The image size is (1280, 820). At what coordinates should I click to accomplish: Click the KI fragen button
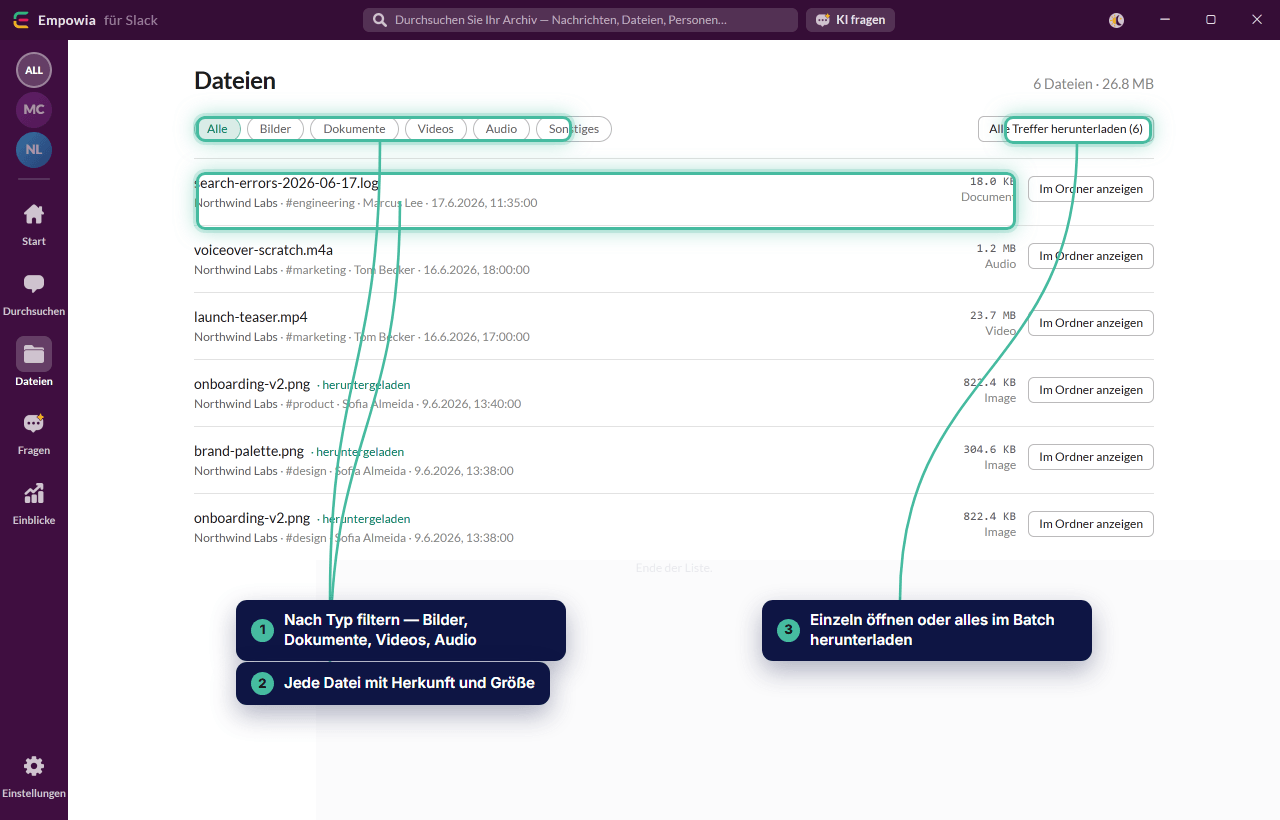[850, 20]
